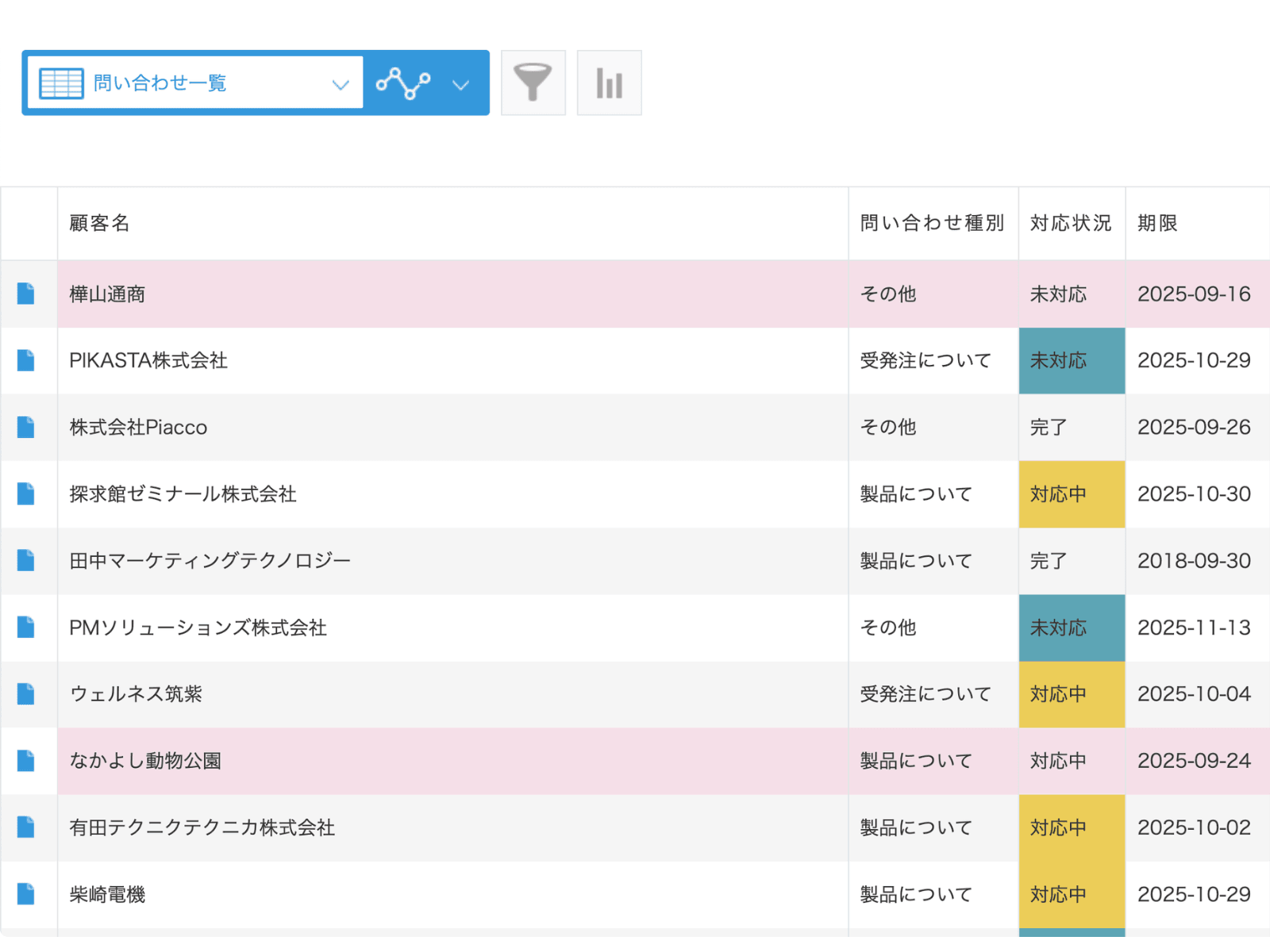Image resolution: width=1270 pixels, height=952 pixels.
Task: Click the deadline 2025-10-02
Action: pyautogui.click(x=1194, y=827)
